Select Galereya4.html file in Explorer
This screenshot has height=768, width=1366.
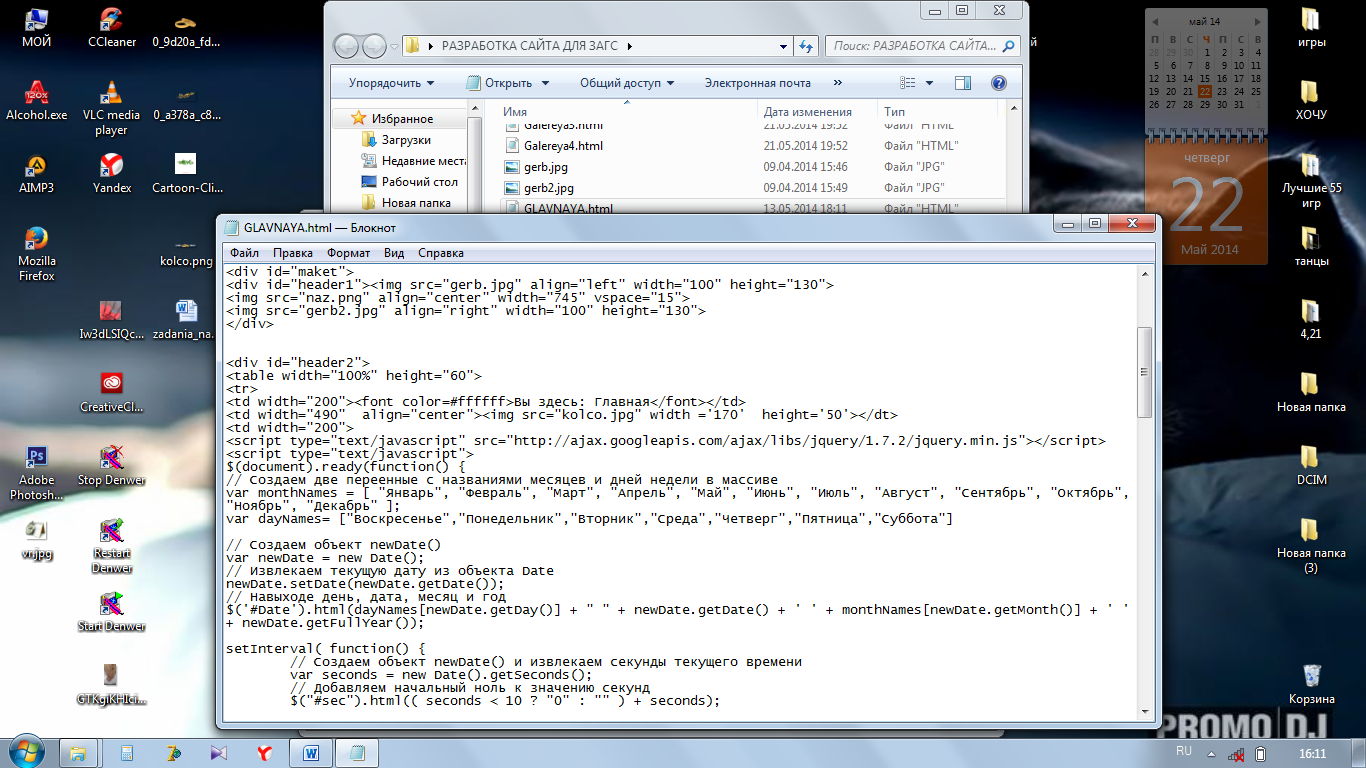(x=563, y=146)
